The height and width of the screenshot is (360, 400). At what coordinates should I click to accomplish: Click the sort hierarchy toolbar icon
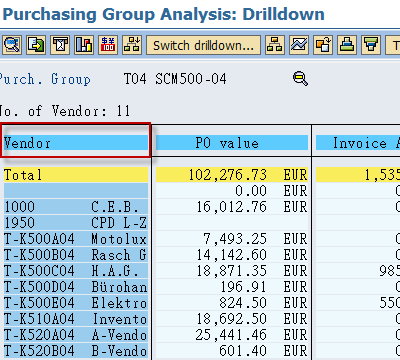pos(132,45)
